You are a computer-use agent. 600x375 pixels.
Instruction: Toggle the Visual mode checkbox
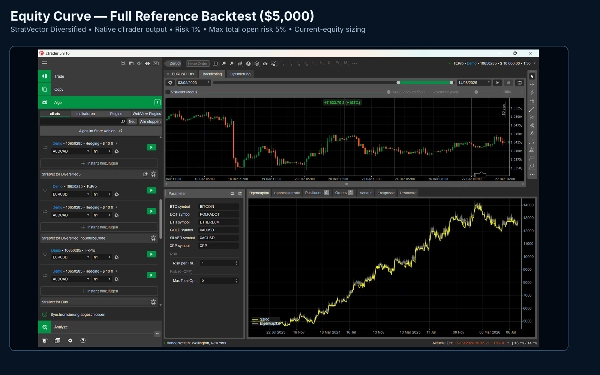tap(168, 92)
